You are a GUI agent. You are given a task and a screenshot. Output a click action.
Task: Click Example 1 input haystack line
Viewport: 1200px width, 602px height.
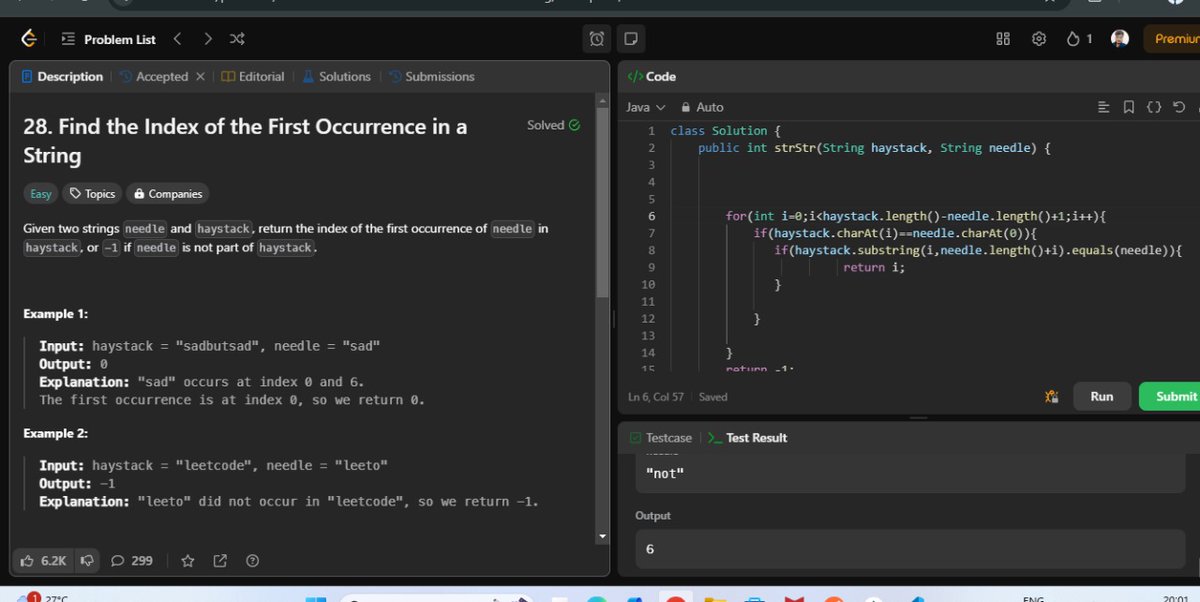209,346
